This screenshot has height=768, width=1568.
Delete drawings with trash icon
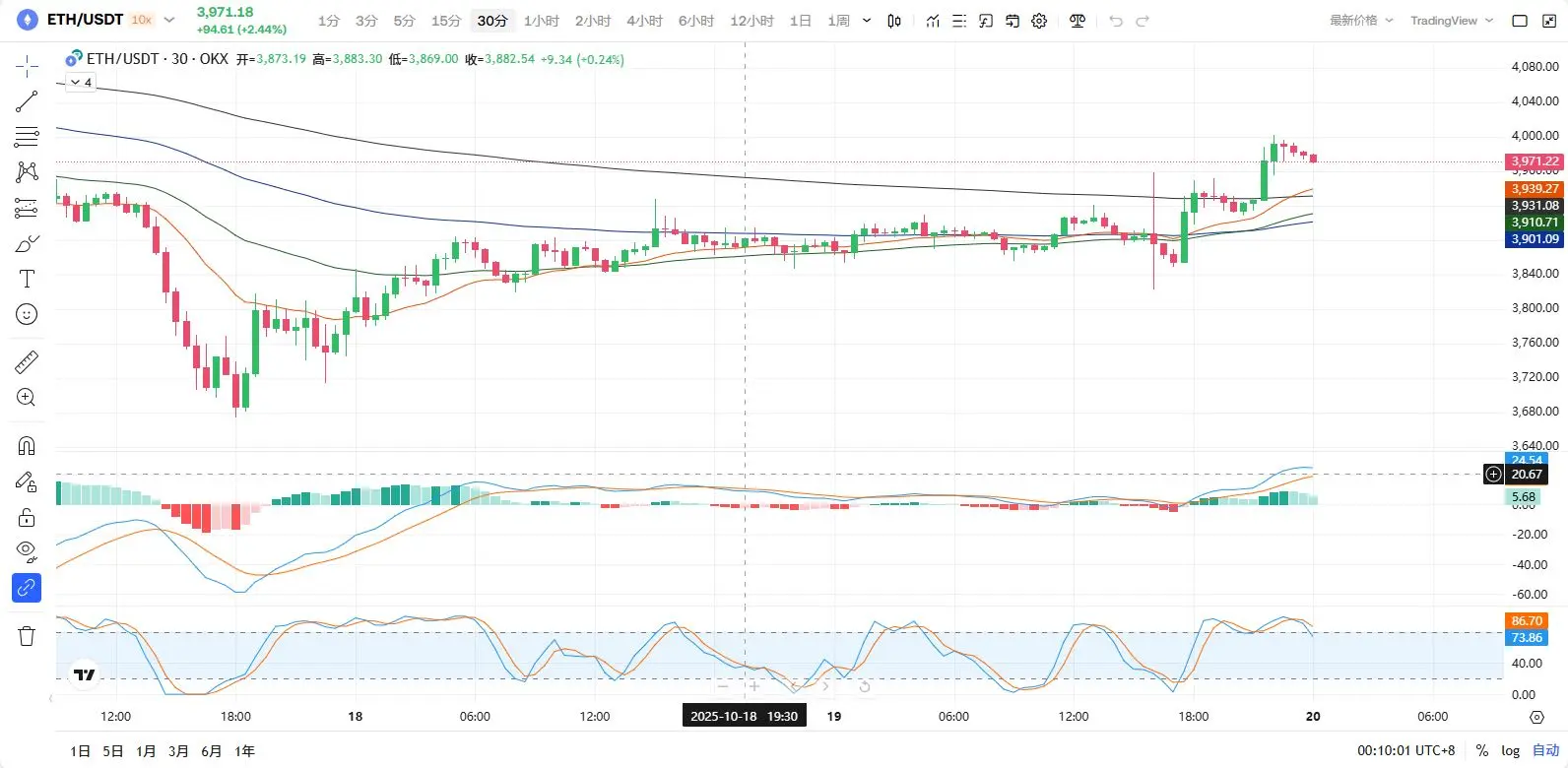(27, 636)
